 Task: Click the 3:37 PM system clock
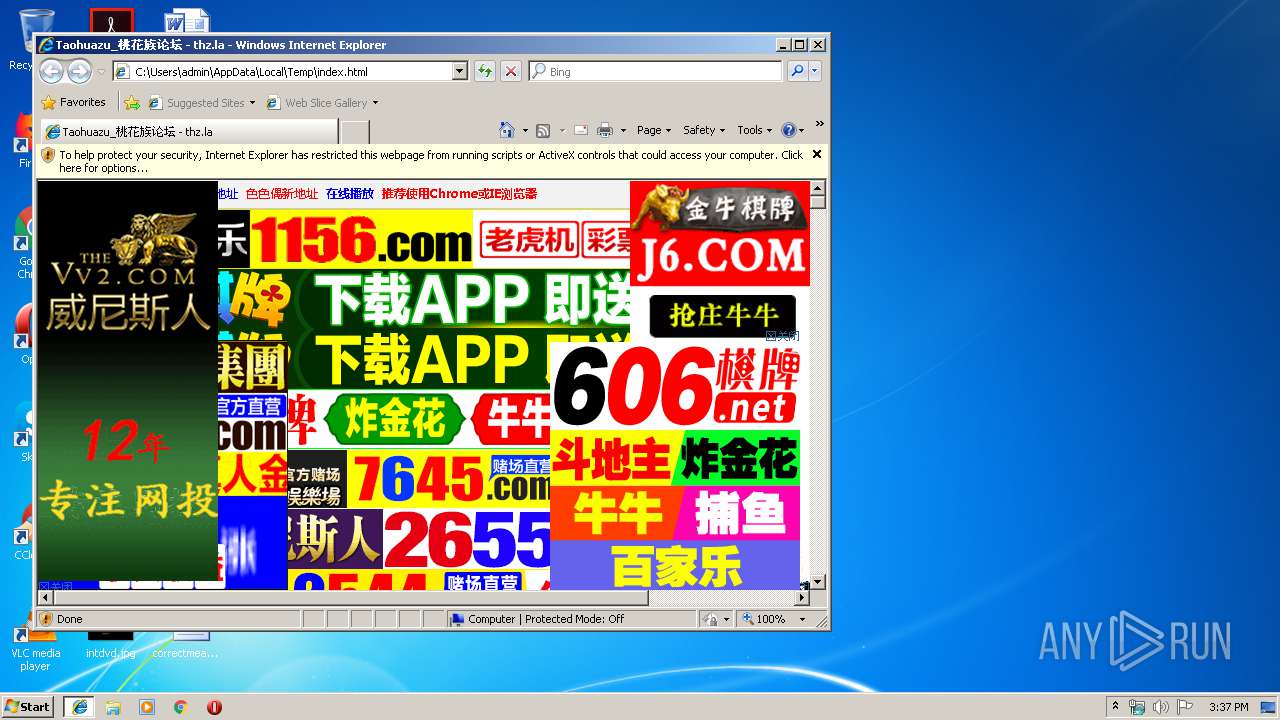[x=1228, y=706]
